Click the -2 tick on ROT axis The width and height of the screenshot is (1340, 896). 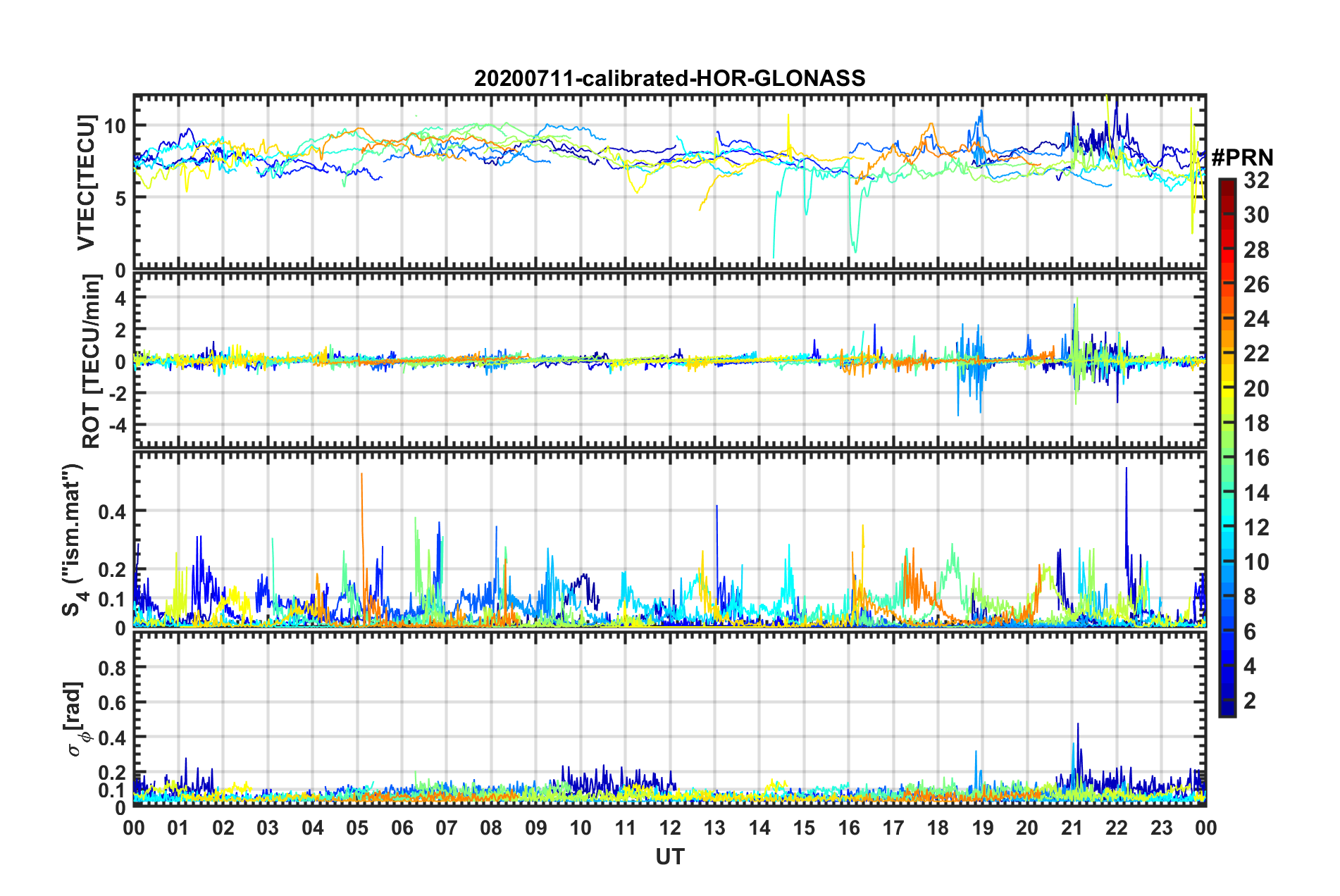pos(117,393)
